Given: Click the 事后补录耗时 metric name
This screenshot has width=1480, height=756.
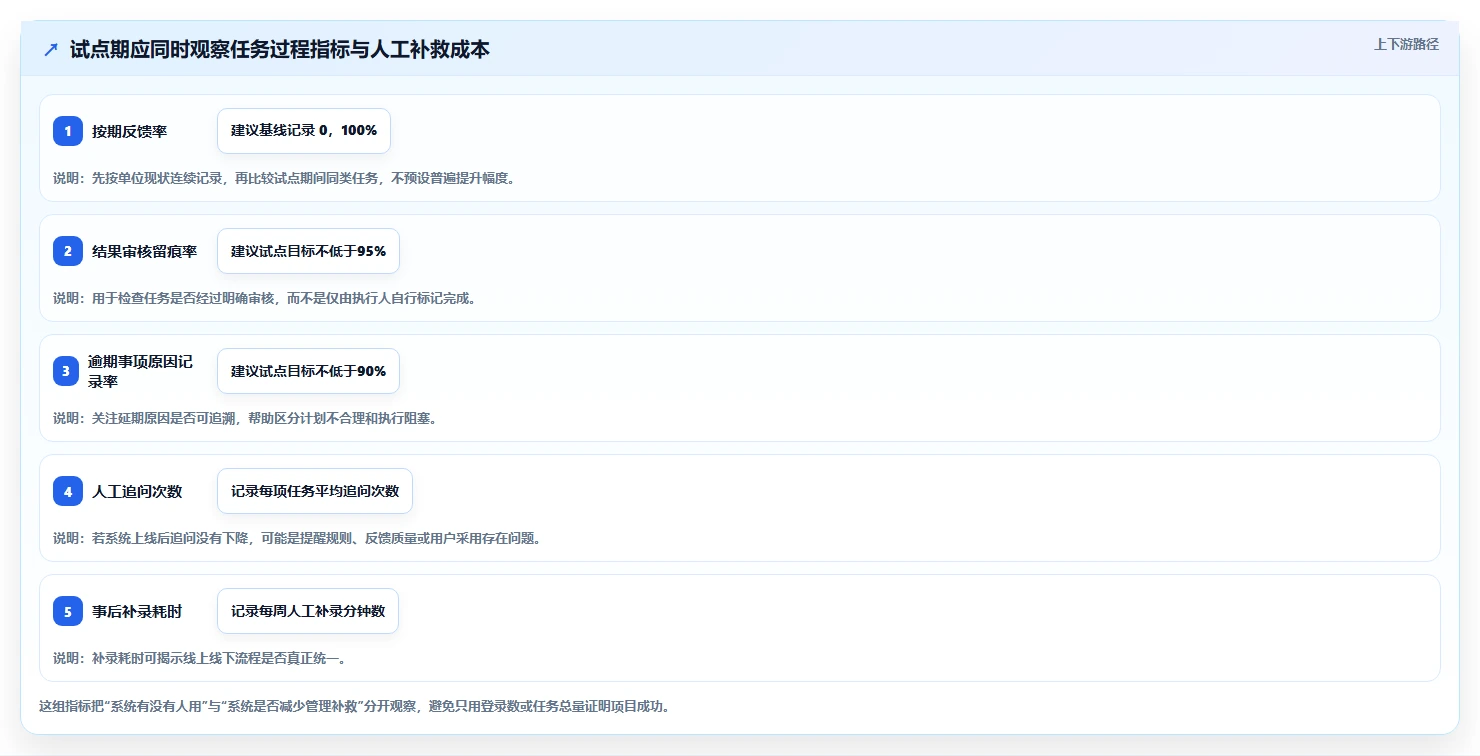Looking at the screenshot, I should pos(137,611).
